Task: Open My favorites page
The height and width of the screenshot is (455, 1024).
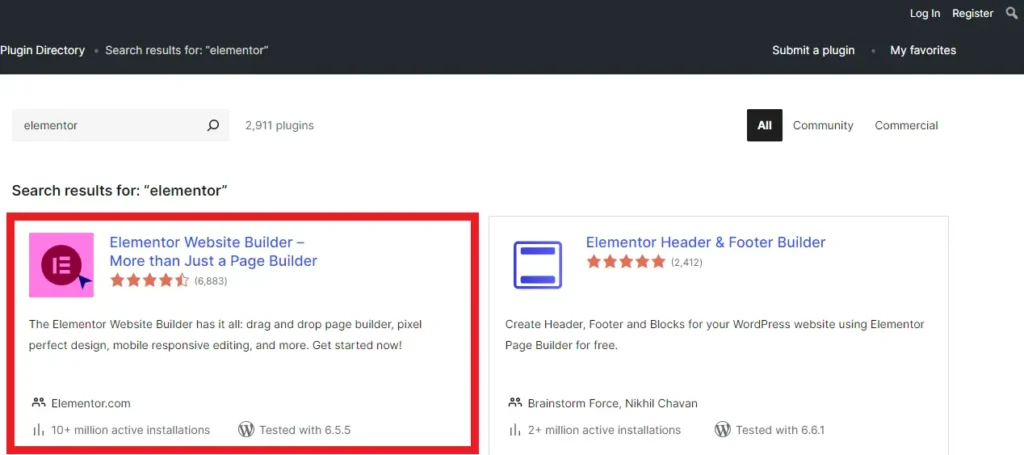Action: coord(923,50)
